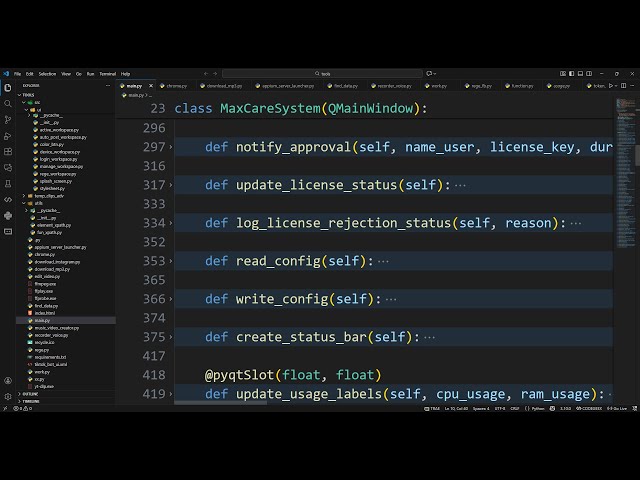
Task: Toggle Primary Side Bar visibility
Action: (571, 74)
